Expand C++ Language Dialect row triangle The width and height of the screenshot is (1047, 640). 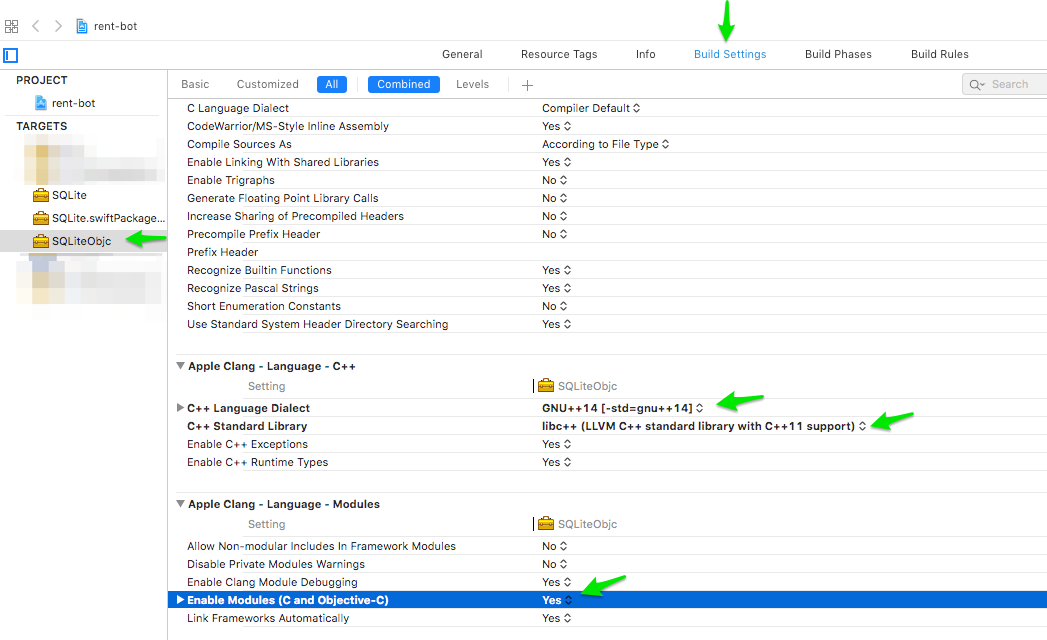[x=180, y=408]
